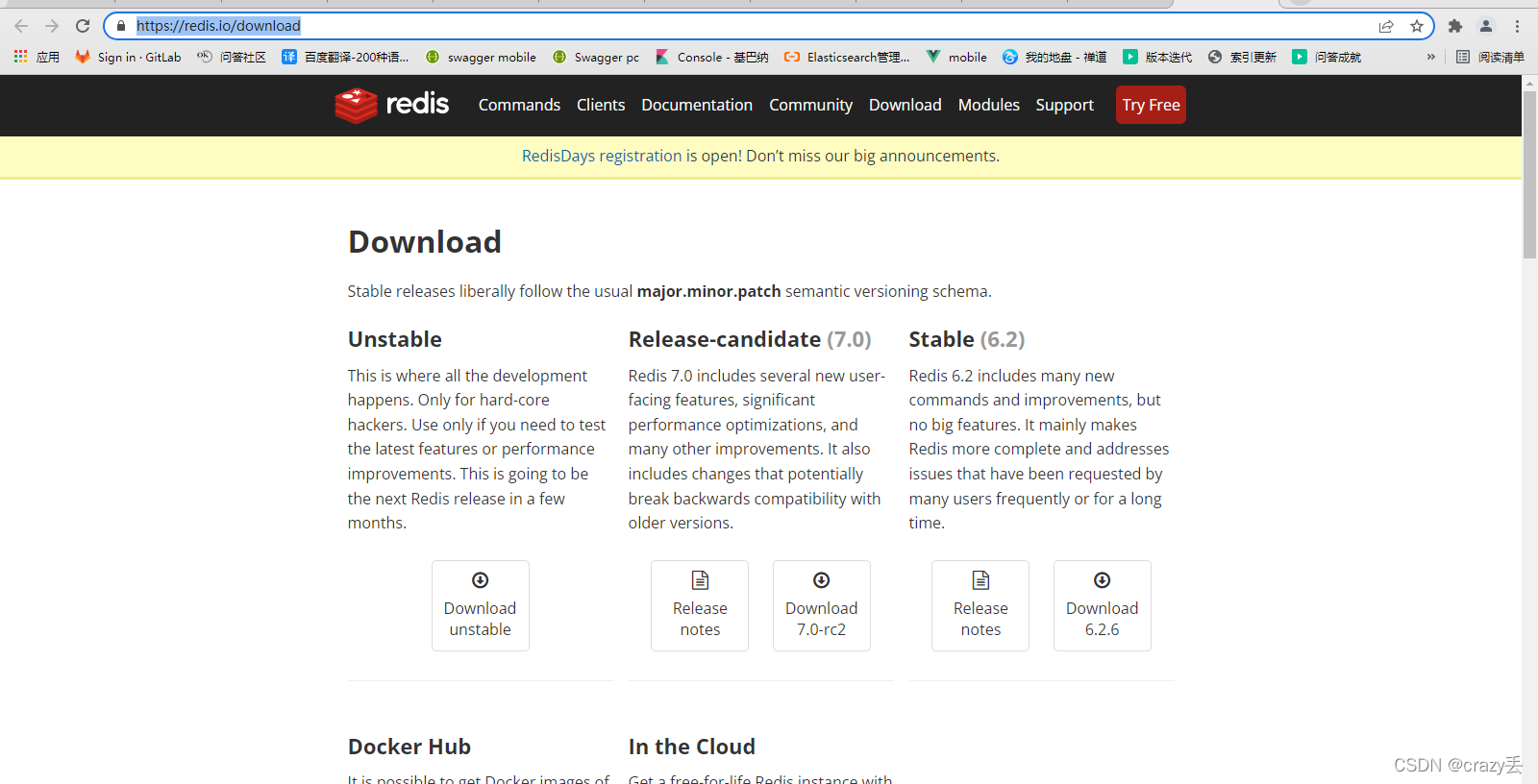Open Release notes for Stable 6.2

[980, 605]
